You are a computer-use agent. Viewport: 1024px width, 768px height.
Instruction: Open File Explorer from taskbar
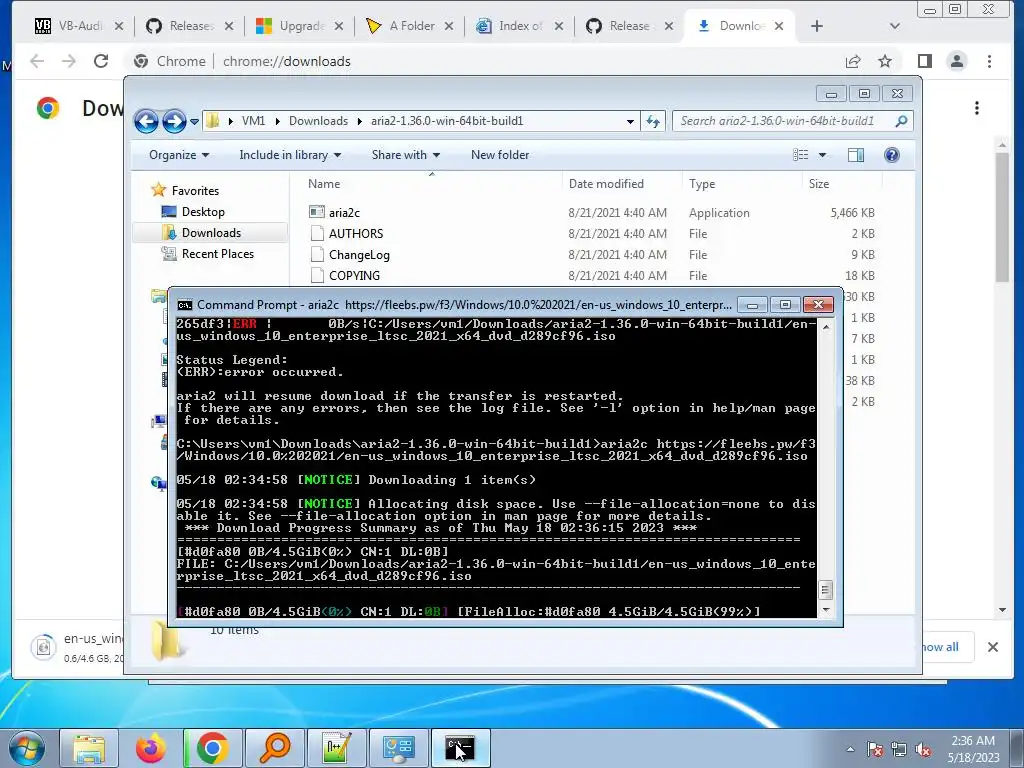89,748
